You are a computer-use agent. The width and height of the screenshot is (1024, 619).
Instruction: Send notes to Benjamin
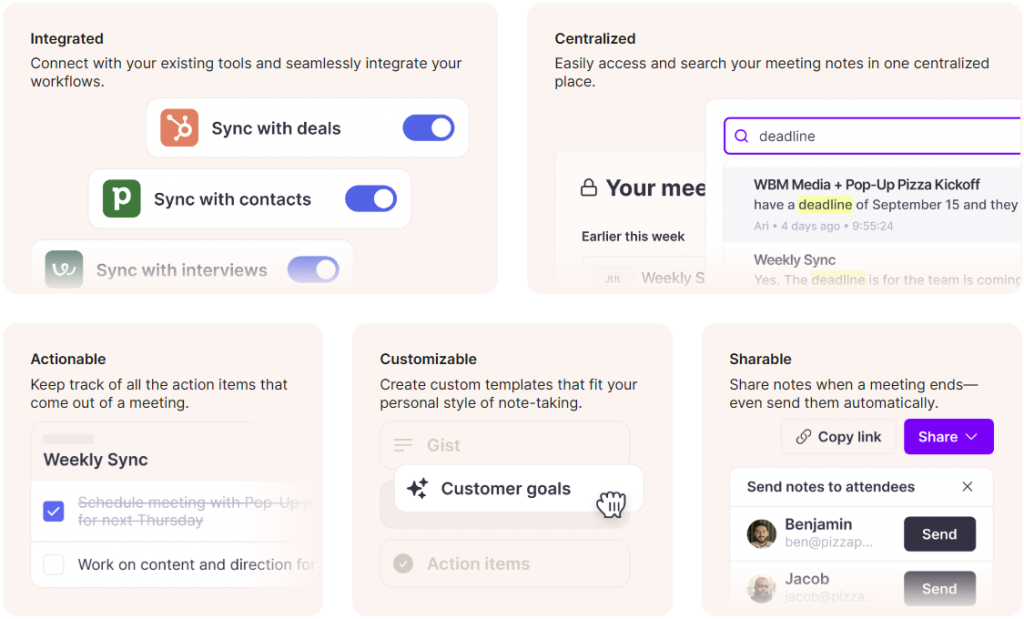(939, 535)
